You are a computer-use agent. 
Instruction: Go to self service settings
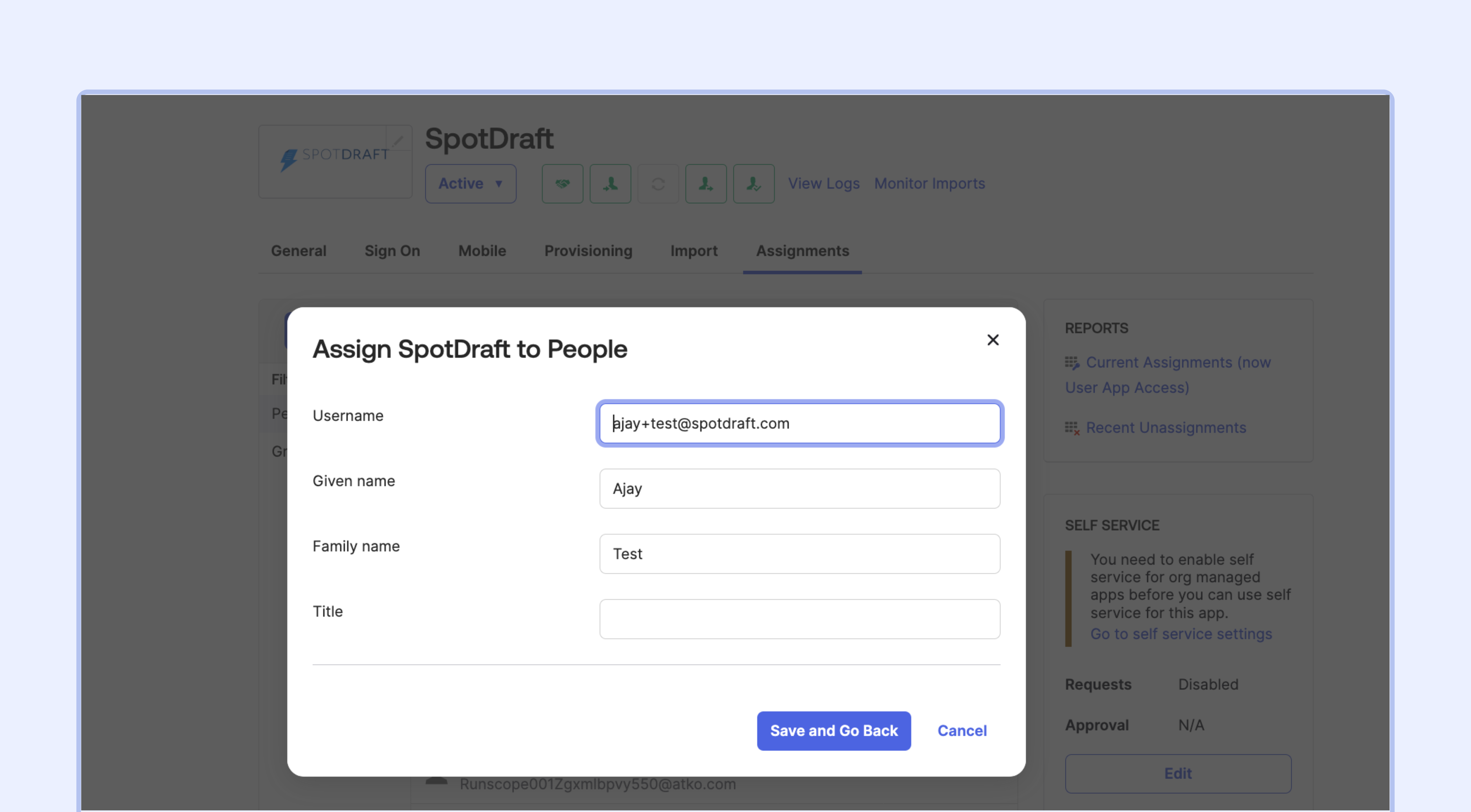pyautogui.click(x=1181, y=634)
